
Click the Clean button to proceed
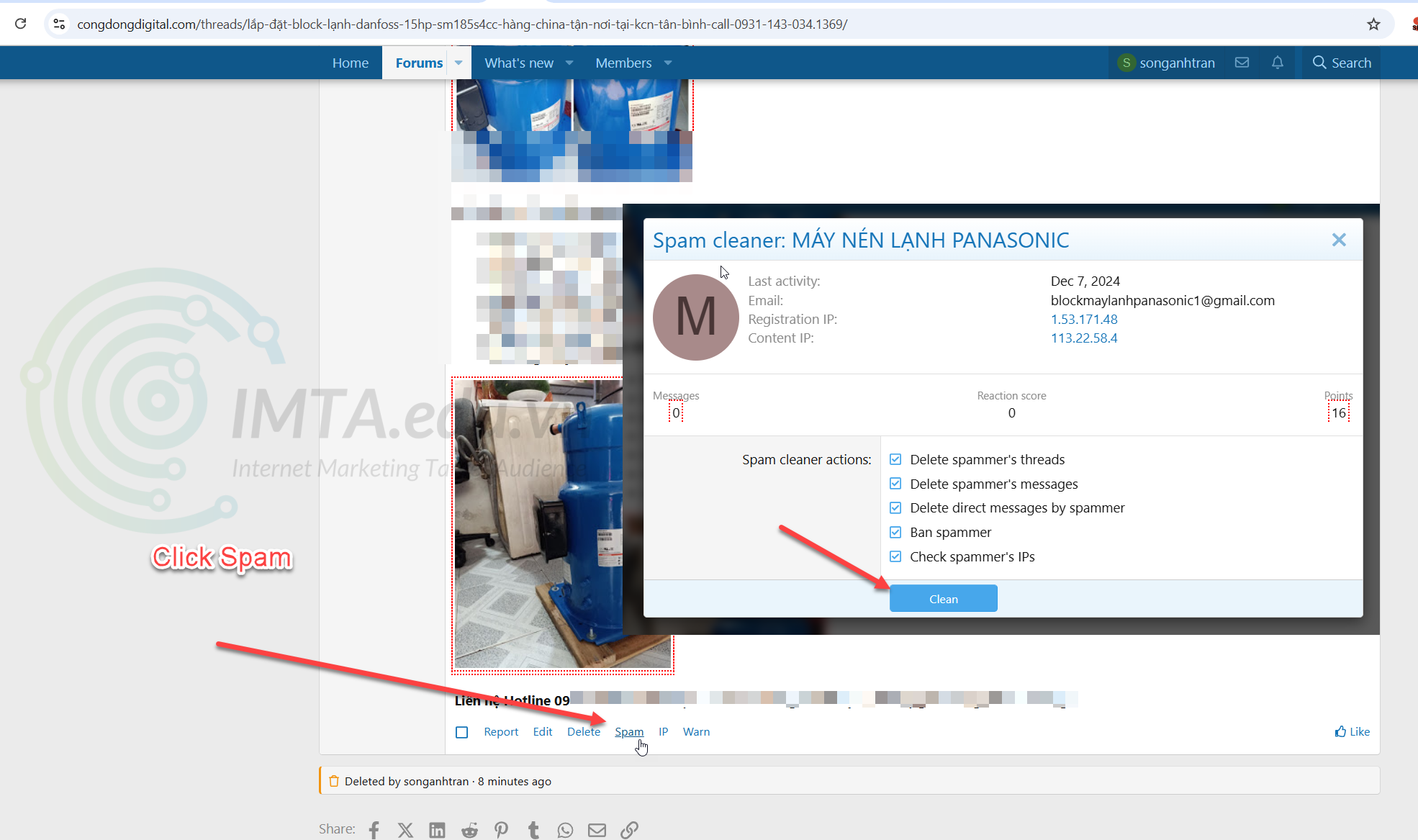[x=943, y=598]
